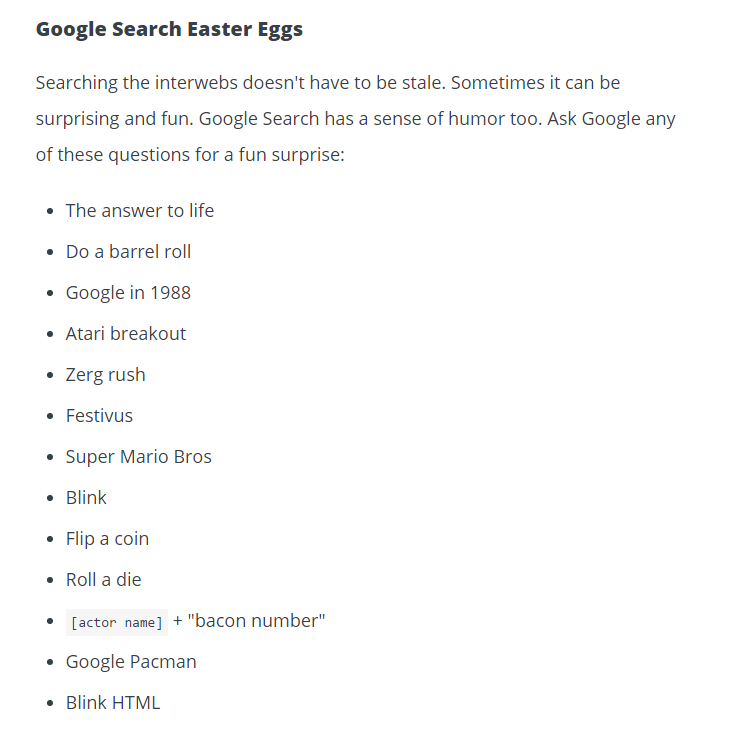Click the Google Search Easter Eggs heading
This screenshot has height=734, width=736.
pos(169,30)
